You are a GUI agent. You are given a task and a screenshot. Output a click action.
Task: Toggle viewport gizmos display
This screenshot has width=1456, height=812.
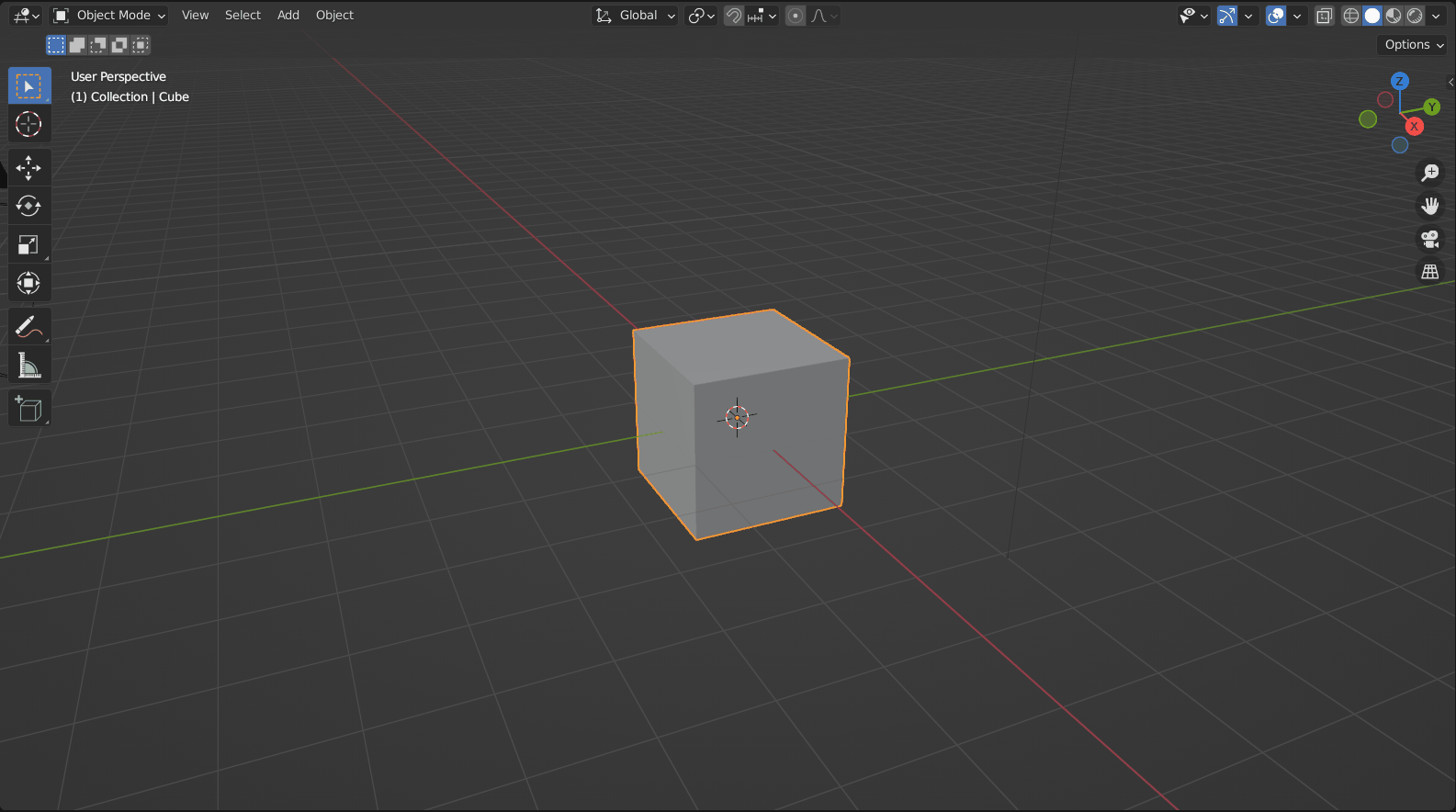point(1227,16)
